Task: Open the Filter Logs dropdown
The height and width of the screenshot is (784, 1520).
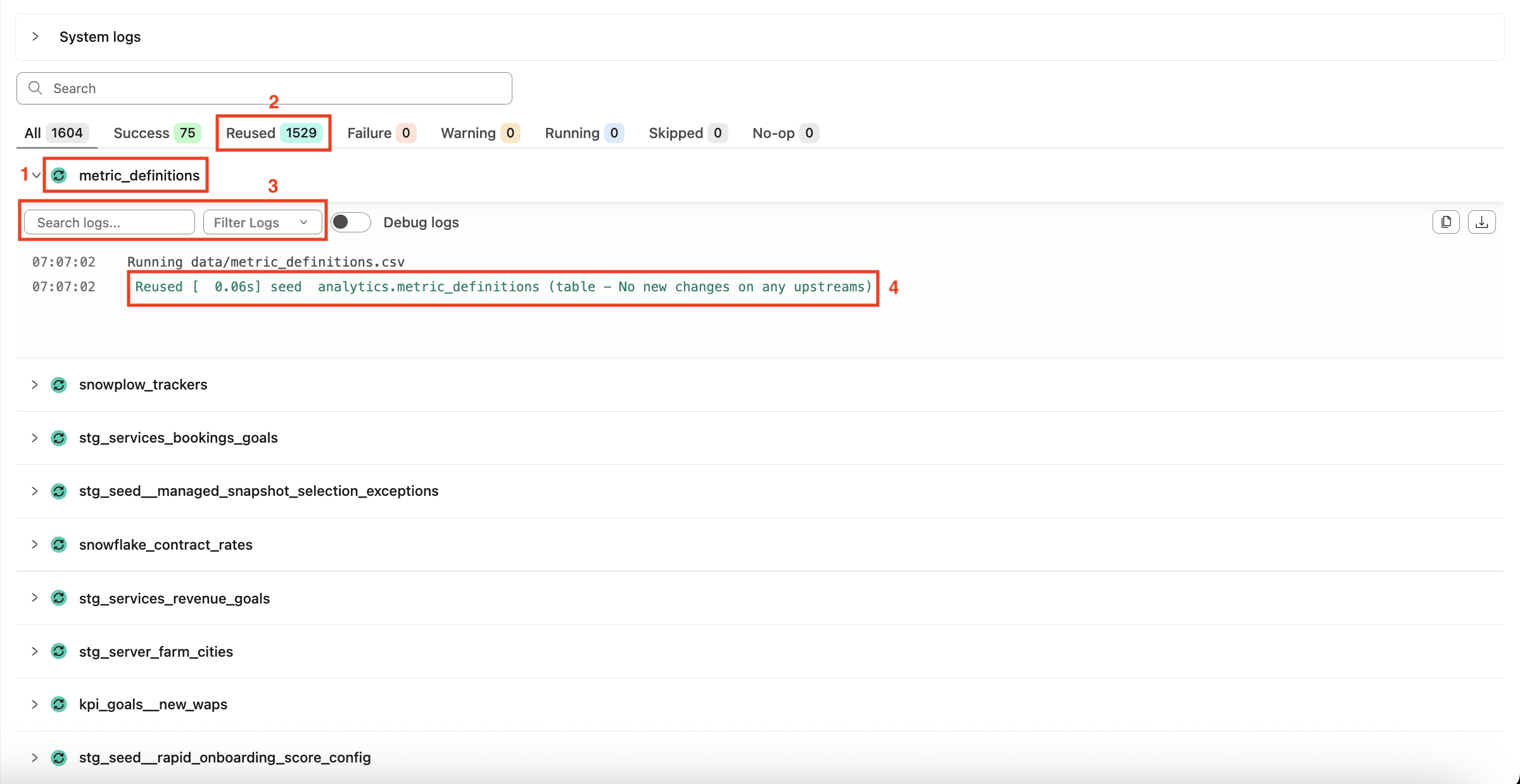Action: click(x=262, y=222)
